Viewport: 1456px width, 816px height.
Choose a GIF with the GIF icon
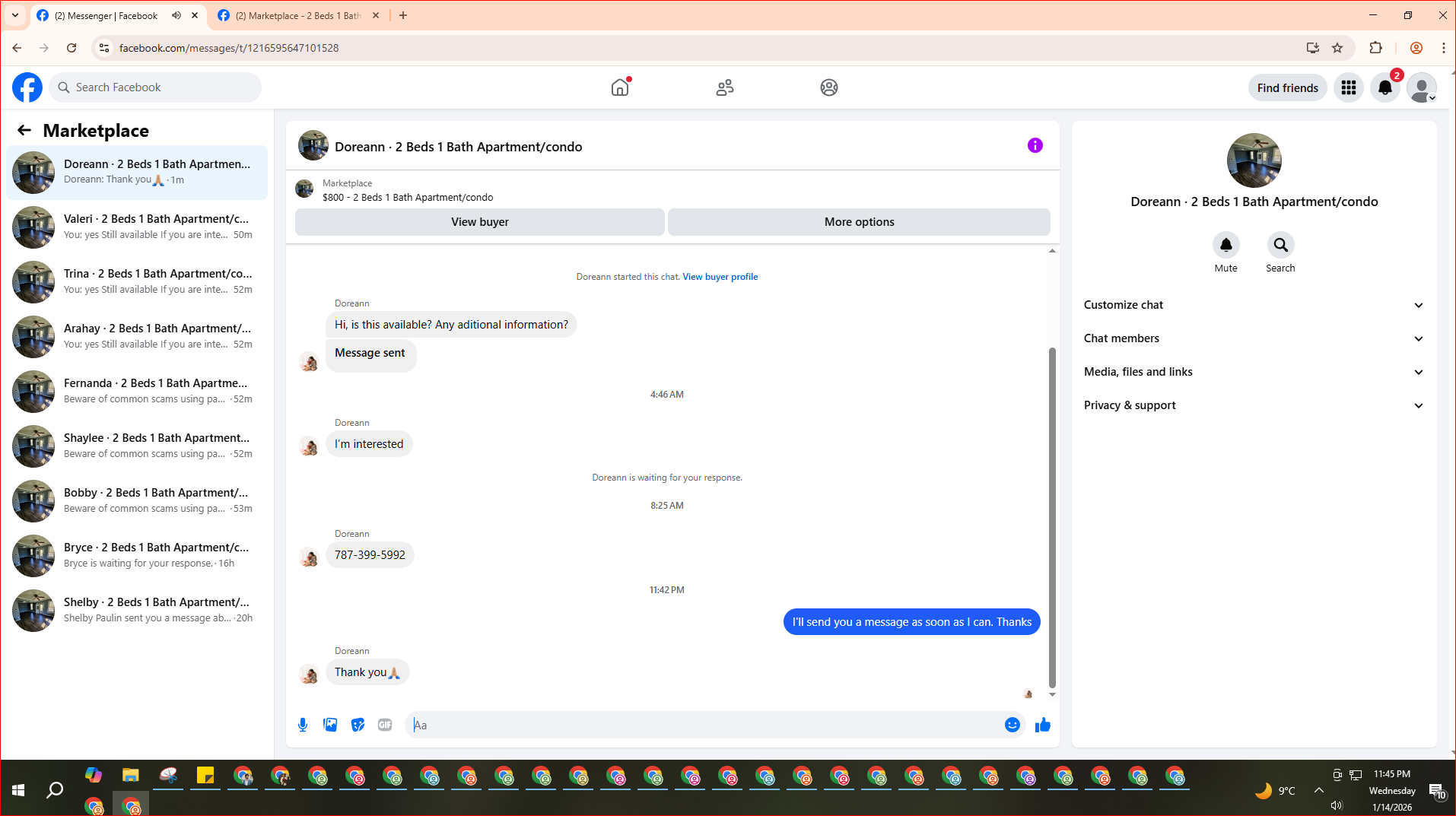tap(385, 725)
